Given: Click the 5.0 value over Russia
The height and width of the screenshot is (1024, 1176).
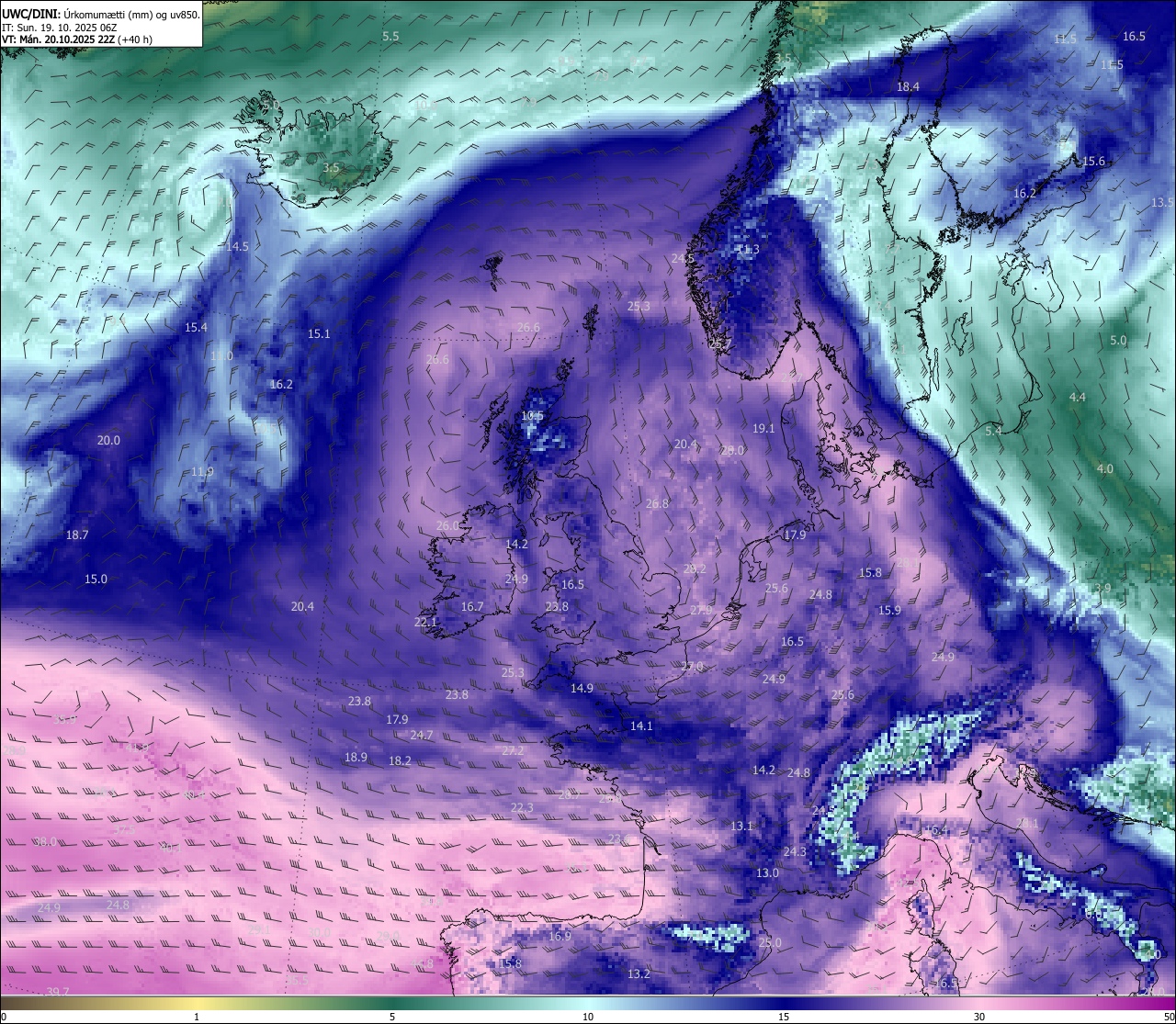Looking at the screenshot, I should [x=1118, y=340].
